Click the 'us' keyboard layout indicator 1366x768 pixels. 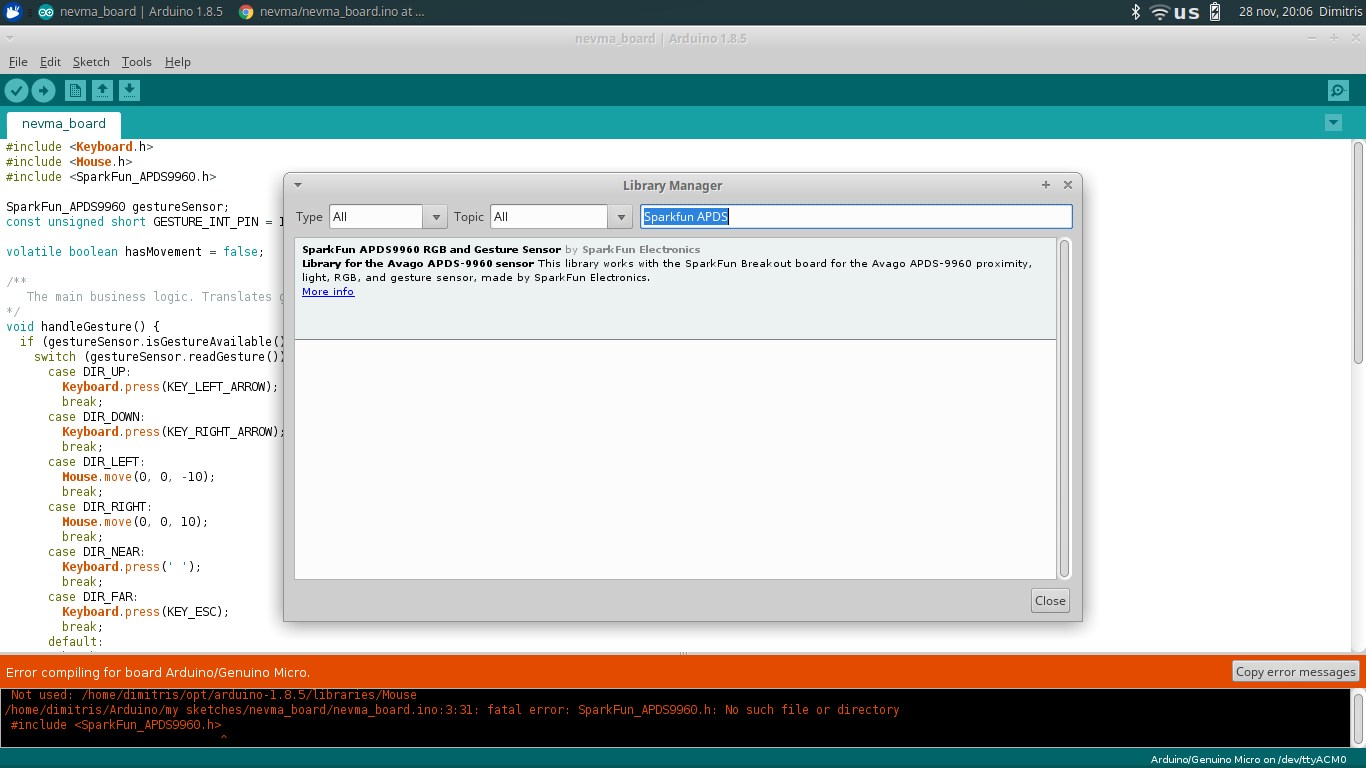point(1187,12)
